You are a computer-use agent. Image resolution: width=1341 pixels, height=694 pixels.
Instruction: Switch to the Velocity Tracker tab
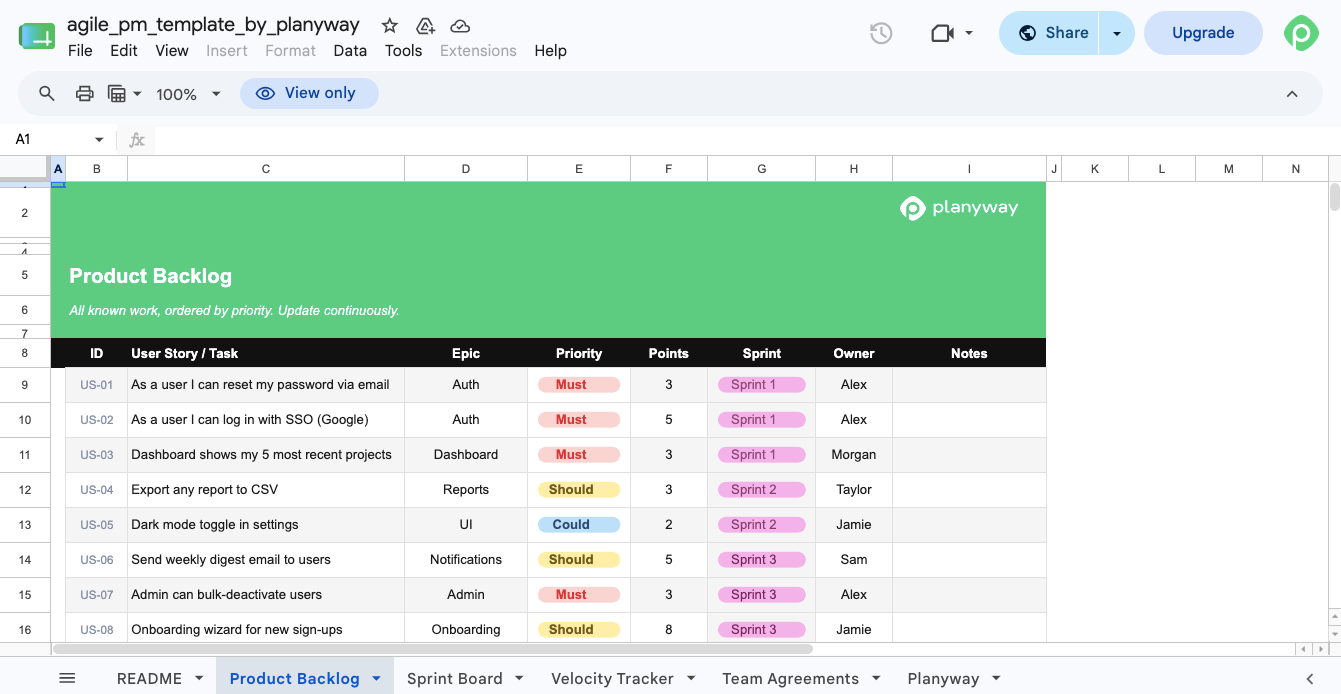tap(612, 678)
